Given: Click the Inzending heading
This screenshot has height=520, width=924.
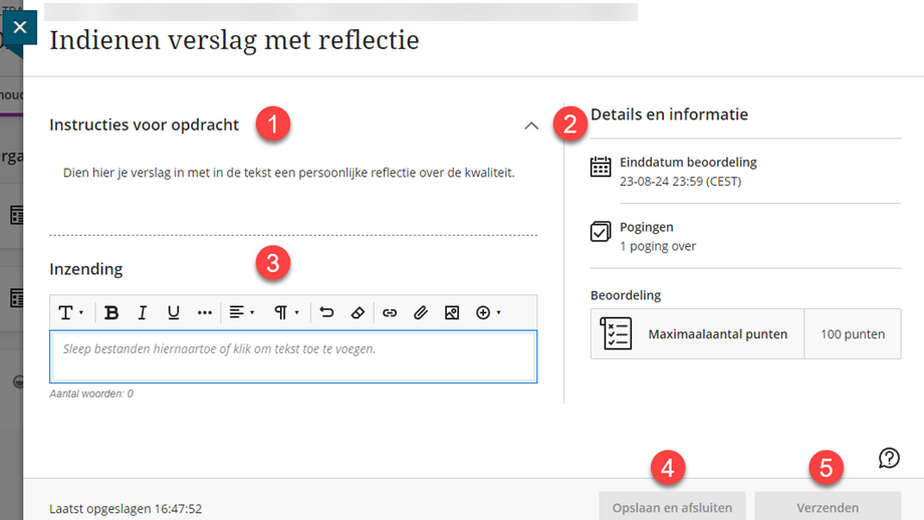Looking at the screenshot, I should pyautogui.click(x=86, y=269).
